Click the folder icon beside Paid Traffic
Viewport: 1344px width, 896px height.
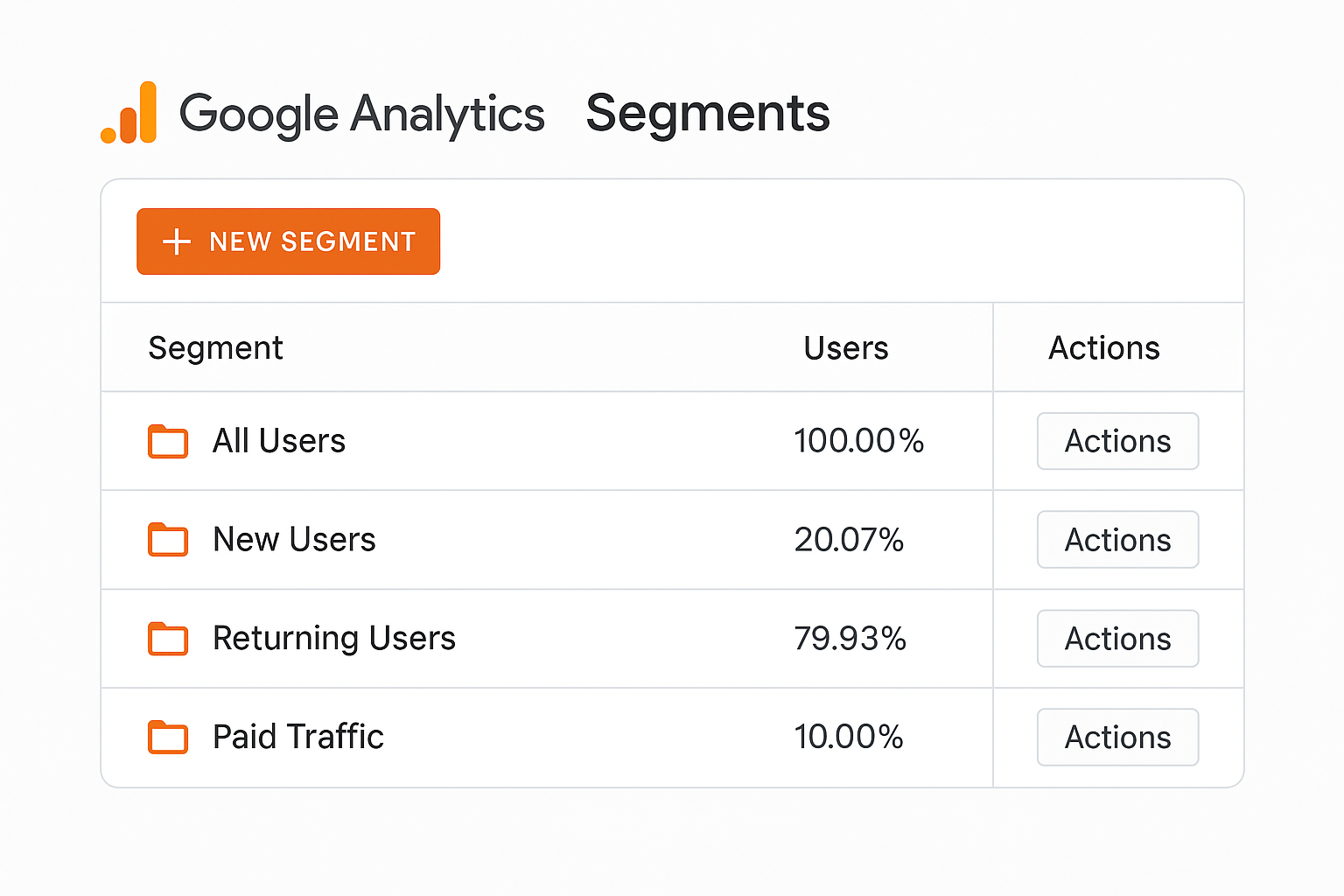168,738
